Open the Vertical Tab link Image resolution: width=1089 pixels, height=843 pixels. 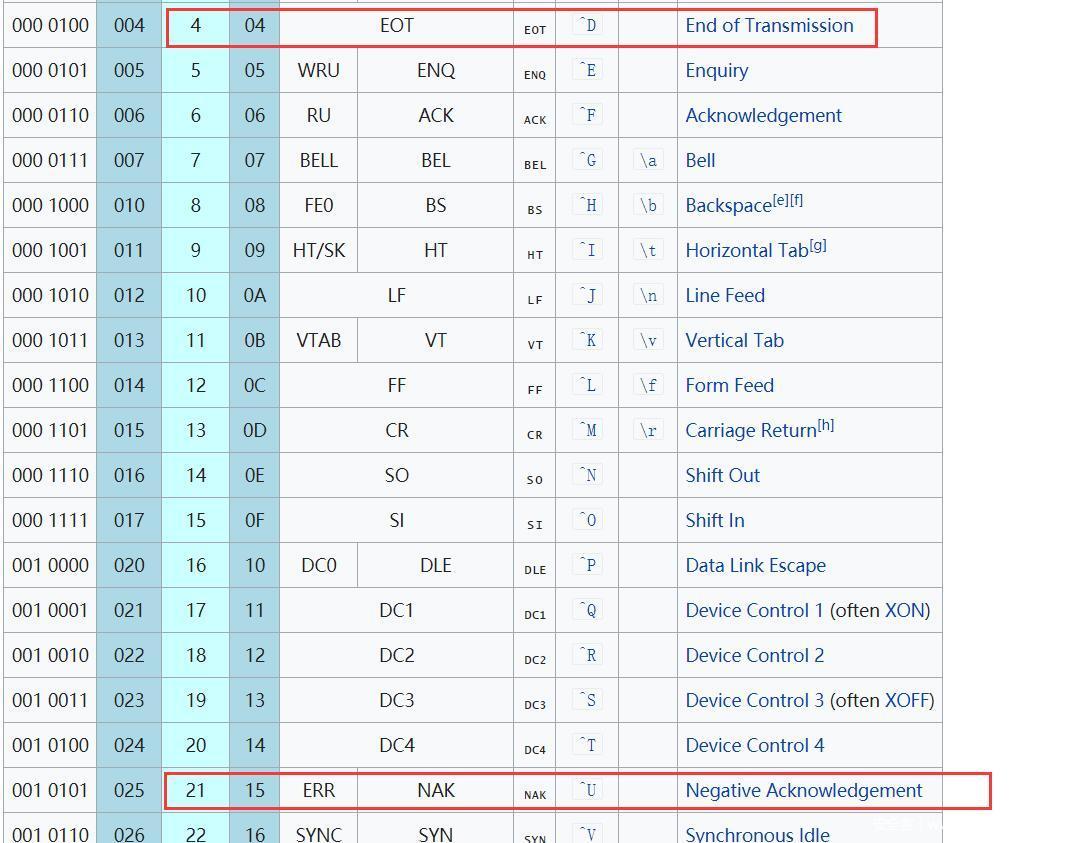[x=734, y=341]
